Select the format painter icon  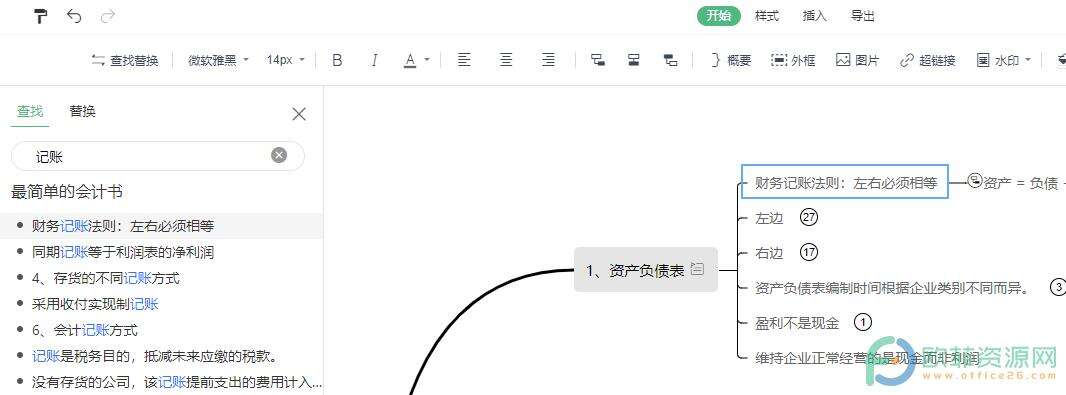coord(41,16)
